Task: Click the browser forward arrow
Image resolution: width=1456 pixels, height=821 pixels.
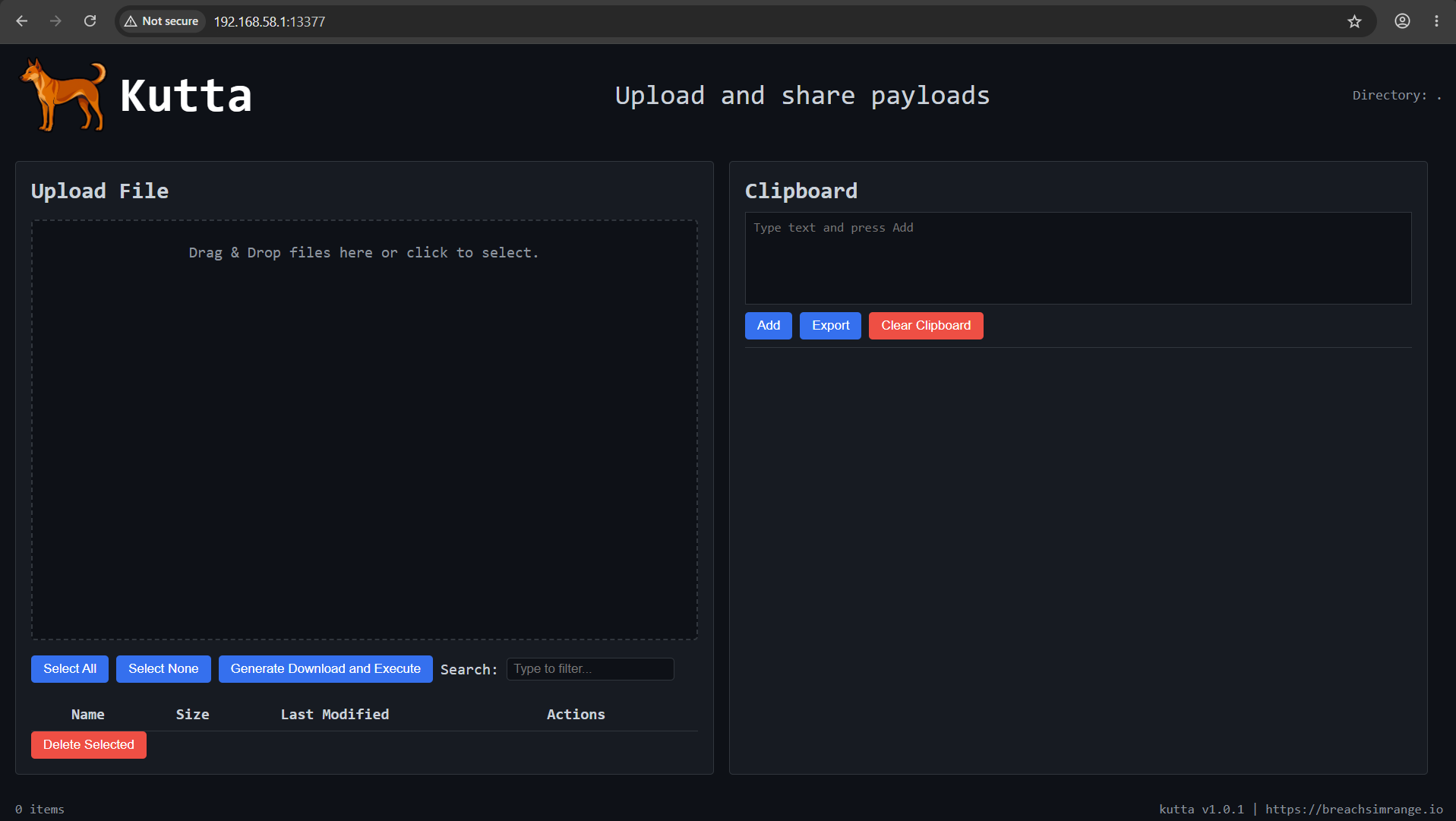Action: pos(55,21)
